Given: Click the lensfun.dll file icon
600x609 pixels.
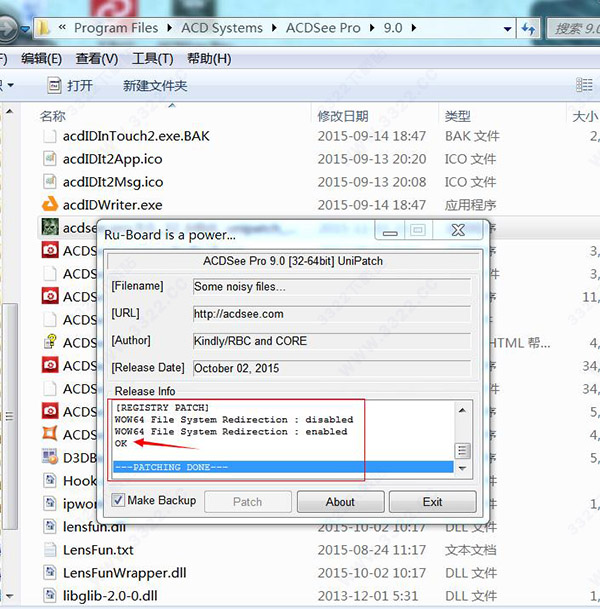Looking at the screenshot, I should point(50,526).
